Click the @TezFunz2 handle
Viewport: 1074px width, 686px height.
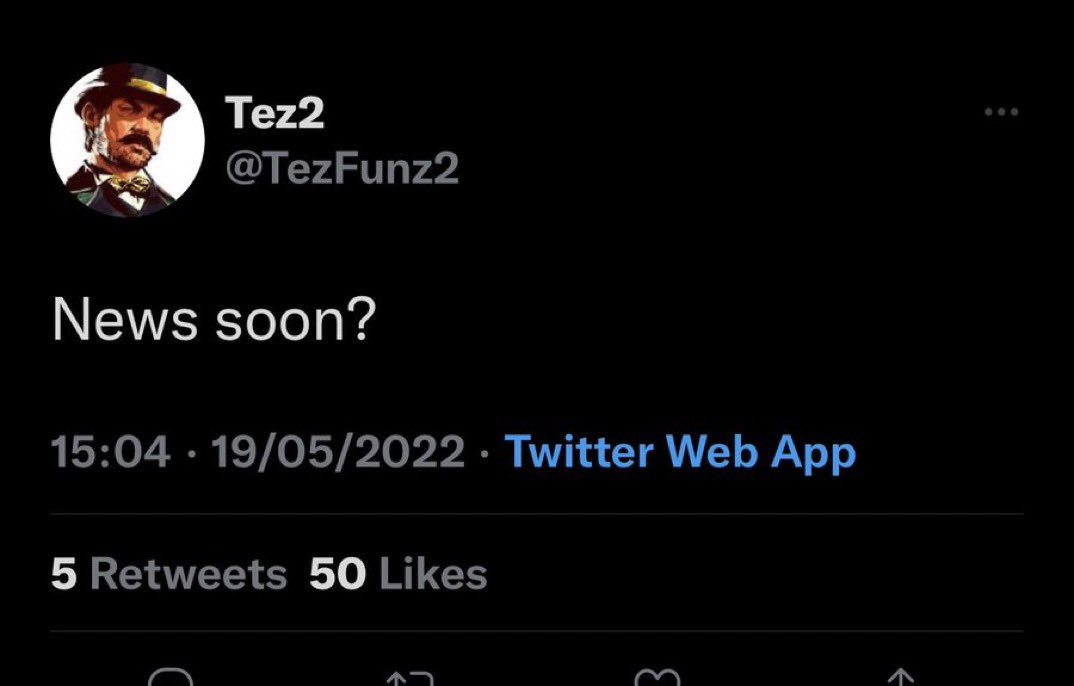(x=342, y=168)
